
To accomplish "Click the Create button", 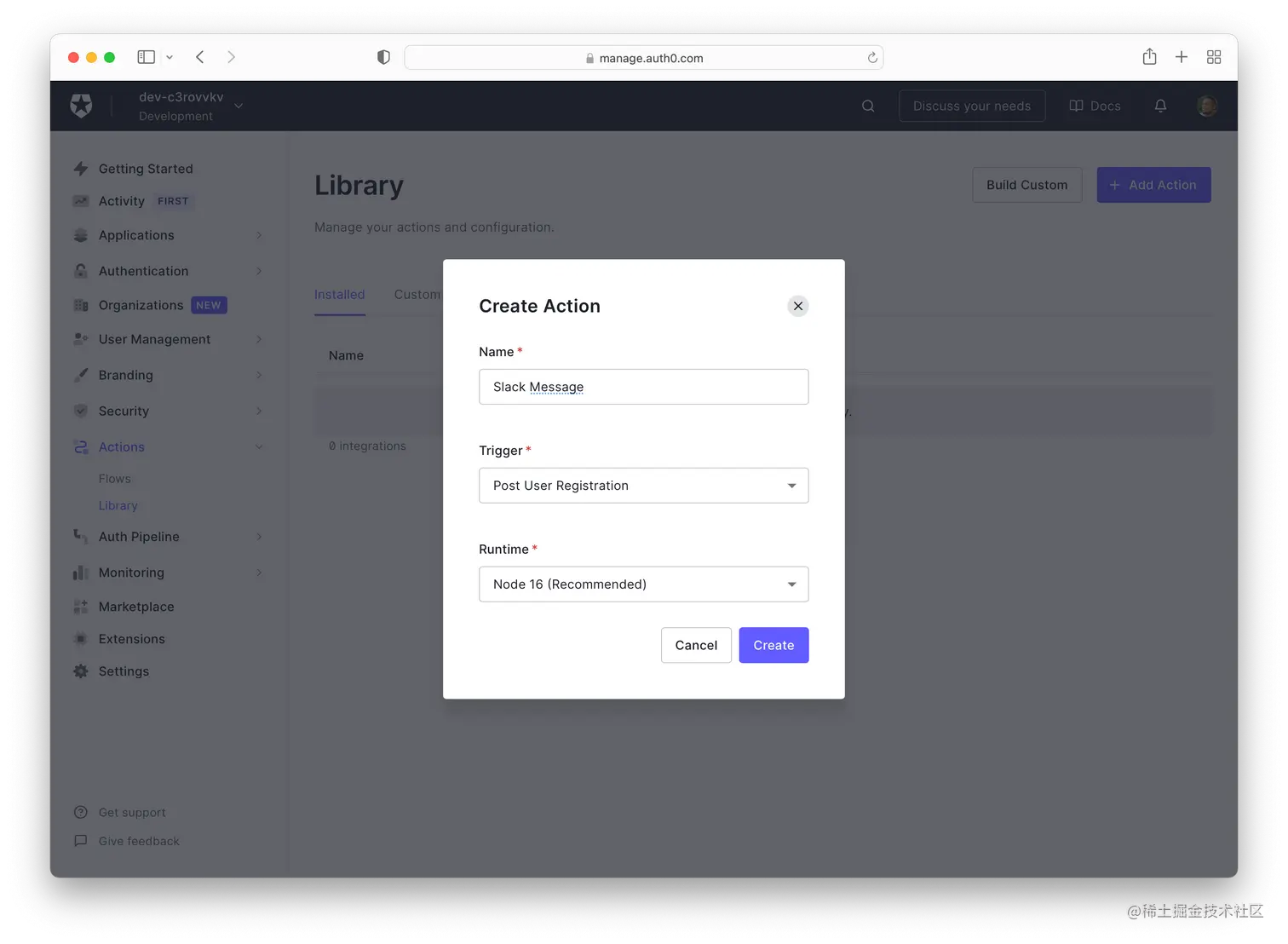I will (773, 645).
